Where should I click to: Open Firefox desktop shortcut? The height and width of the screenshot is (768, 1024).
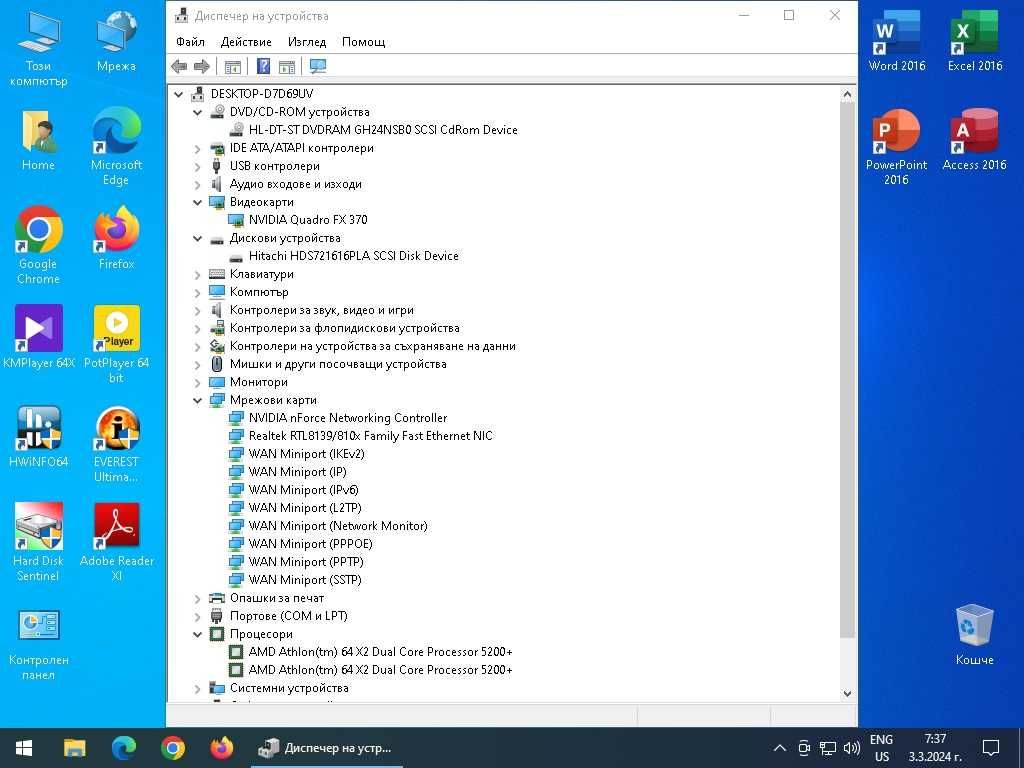[x=116, y=239]
